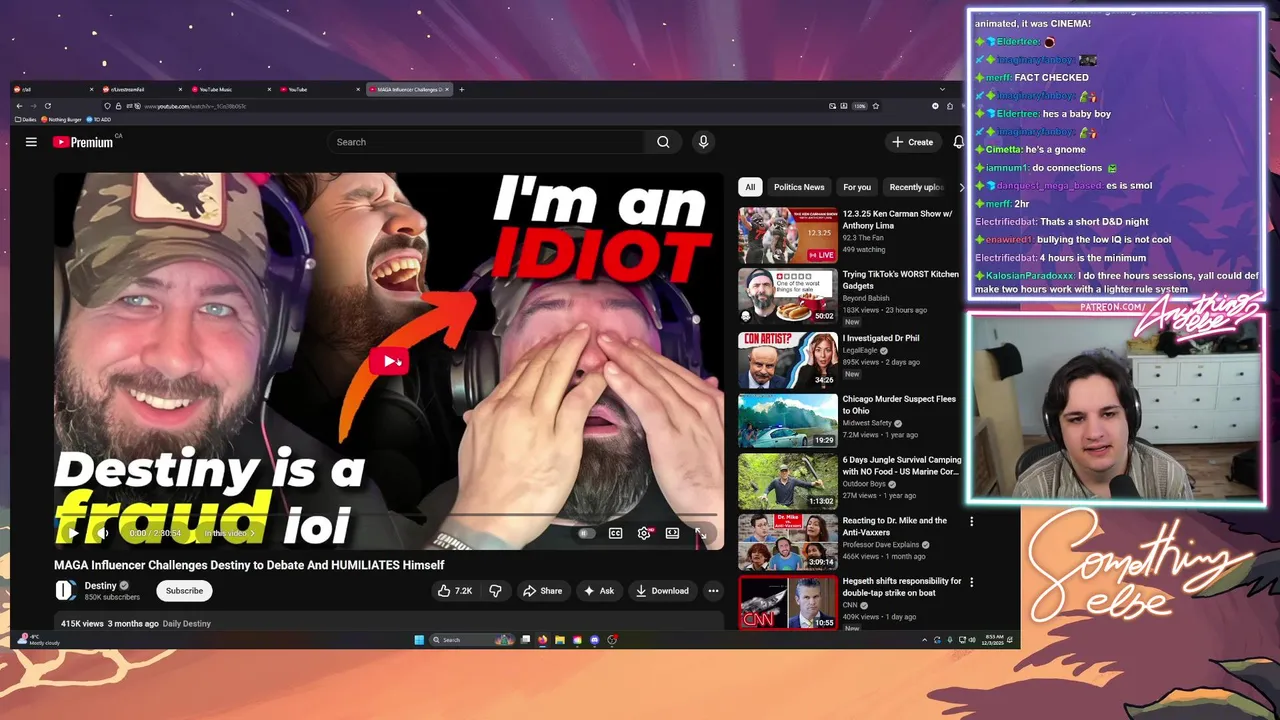
Task: Open the player settings gear
Action: click(644, 533)
